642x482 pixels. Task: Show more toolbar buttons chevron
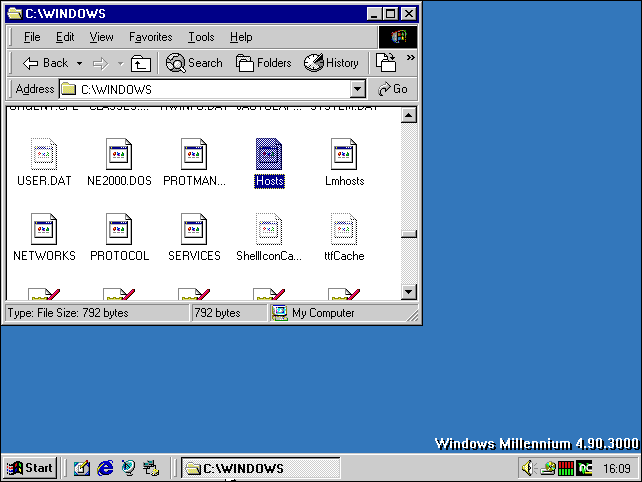(410, 58)
